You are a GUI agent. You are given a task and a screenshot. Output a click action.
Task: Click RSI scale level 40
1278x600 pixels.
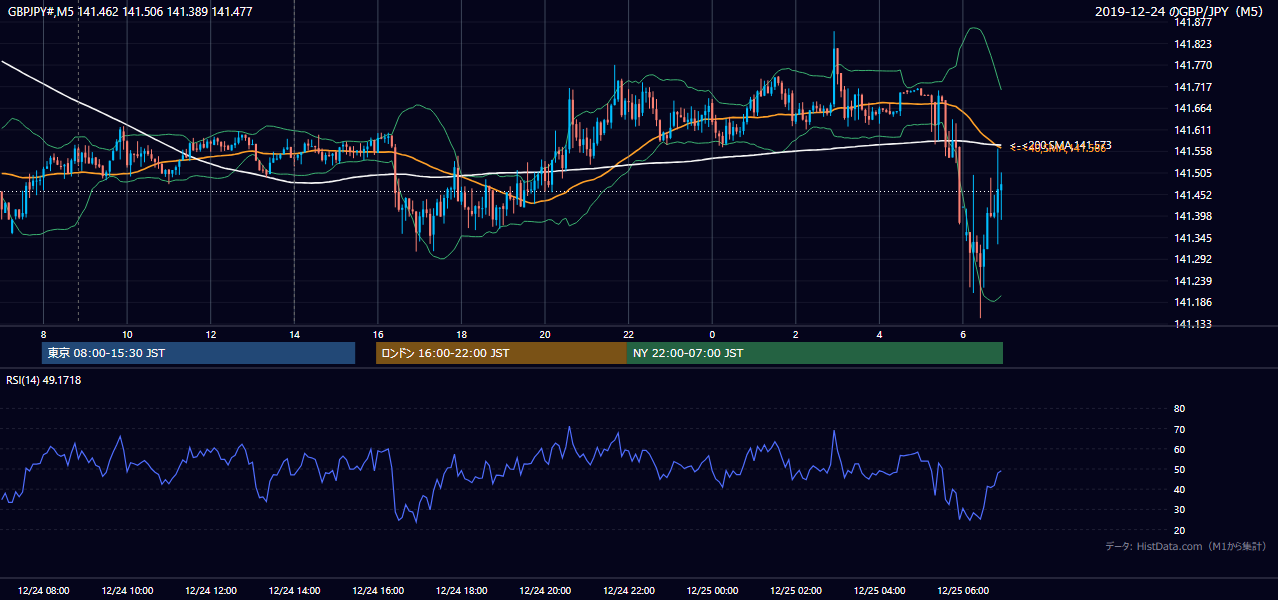click(x=1179, y=489)
